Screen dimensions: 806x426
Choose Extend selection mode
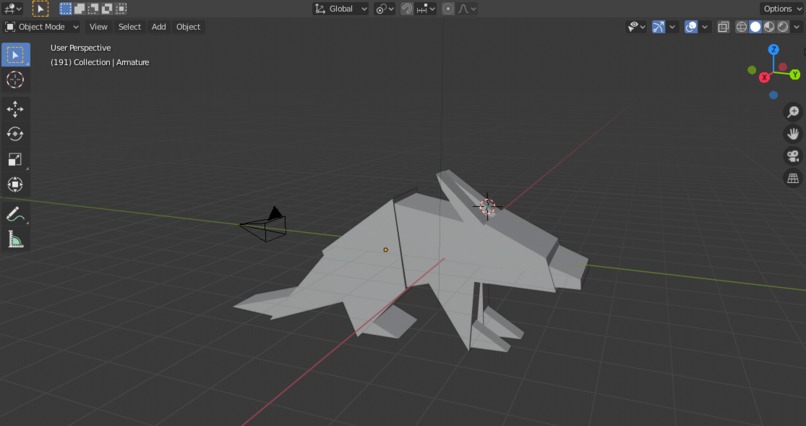coord(80,8)
